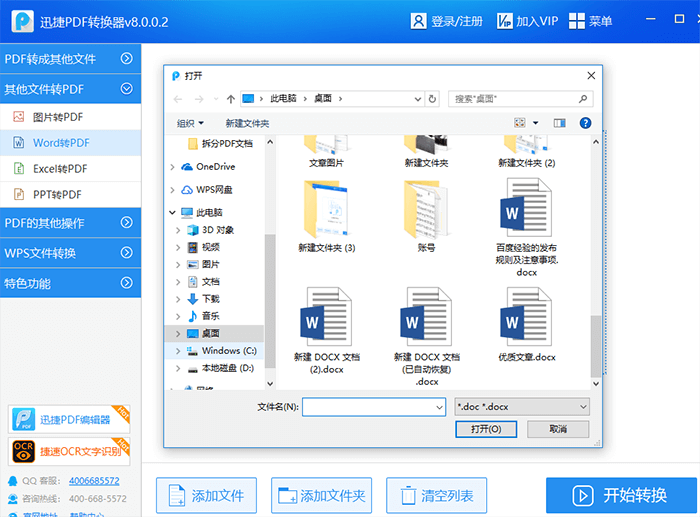
Task: Select 百度经验的发布规则及注意事项.docx file
Action: pyautogui.click(x=527, y=227)
